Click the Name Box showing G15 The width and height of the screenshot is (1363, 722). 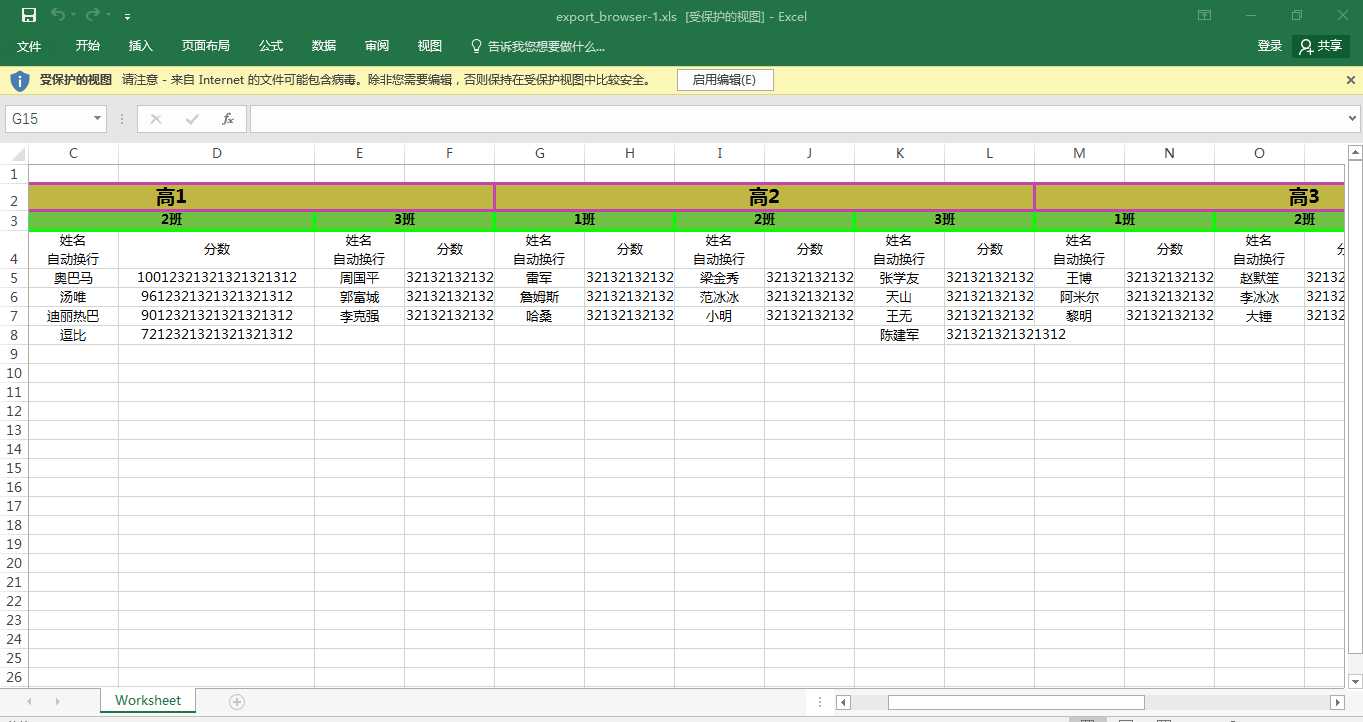(48, 119)
